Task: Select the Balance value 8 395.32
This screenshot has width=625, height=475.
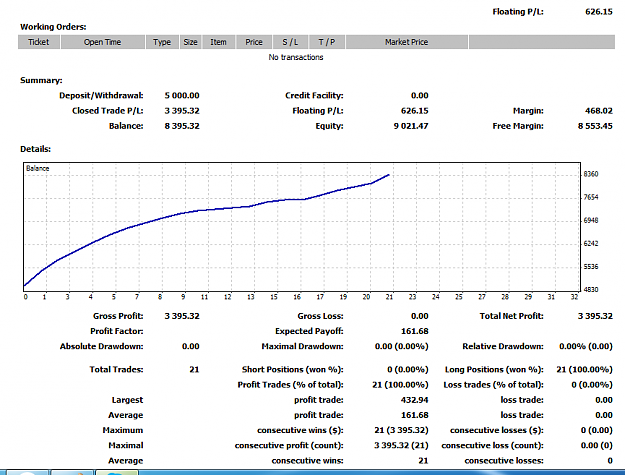Action: coord(182,126)
